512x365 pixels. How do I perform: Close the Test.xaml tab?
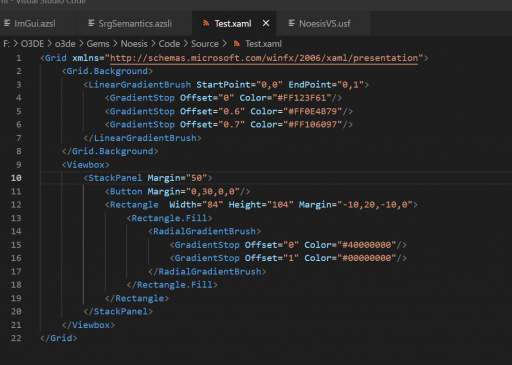266,23
